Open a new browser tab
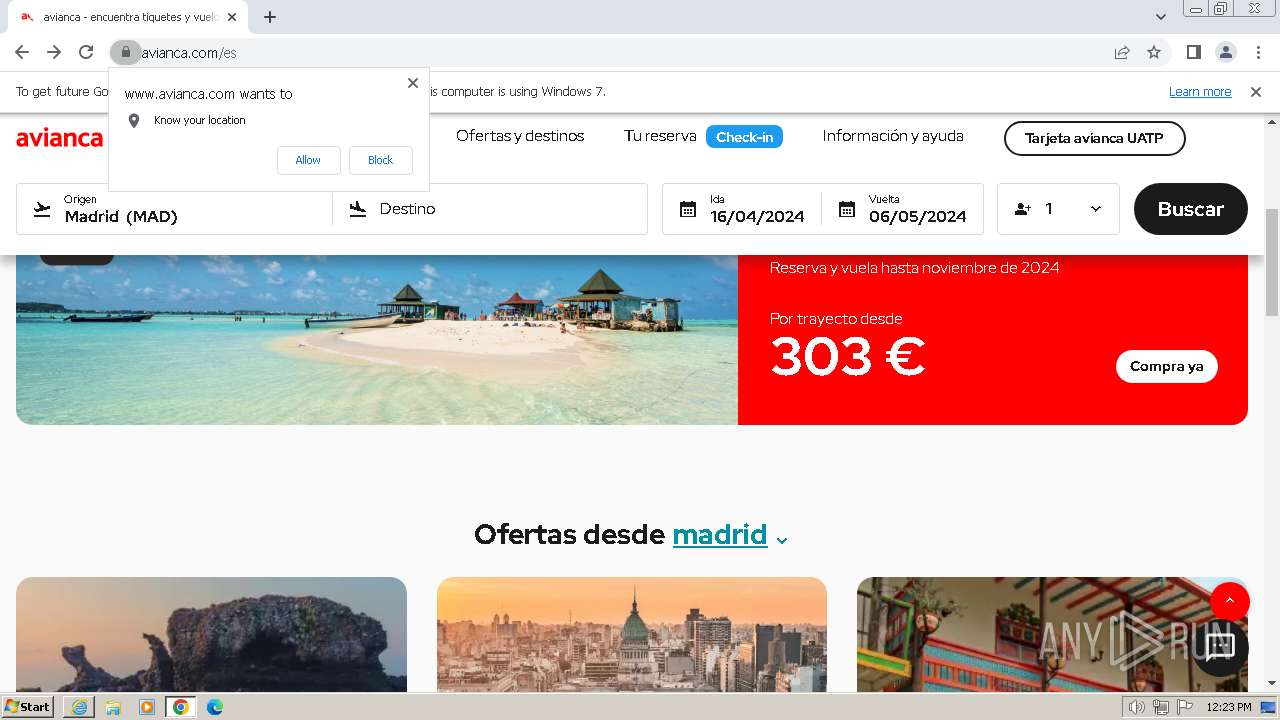 [270, 17]
